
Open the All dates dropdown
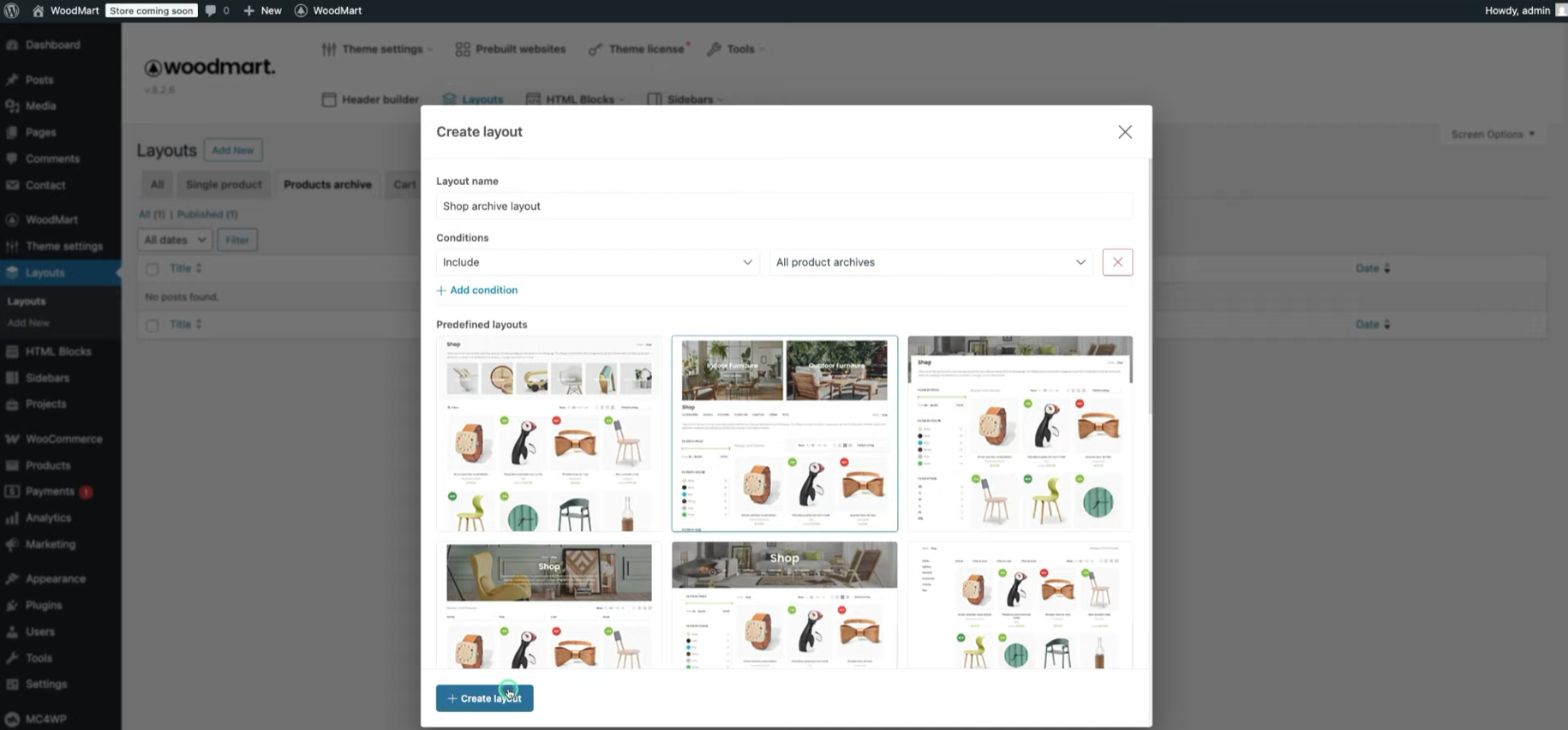click(175, 240)
